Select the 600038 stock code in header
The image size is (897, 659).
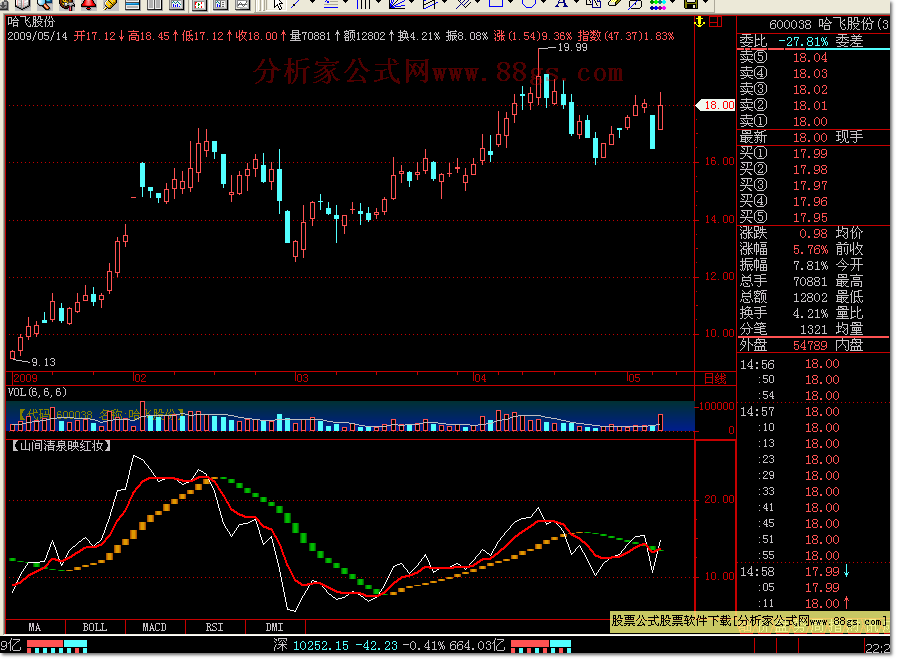[x=790, y=25]
